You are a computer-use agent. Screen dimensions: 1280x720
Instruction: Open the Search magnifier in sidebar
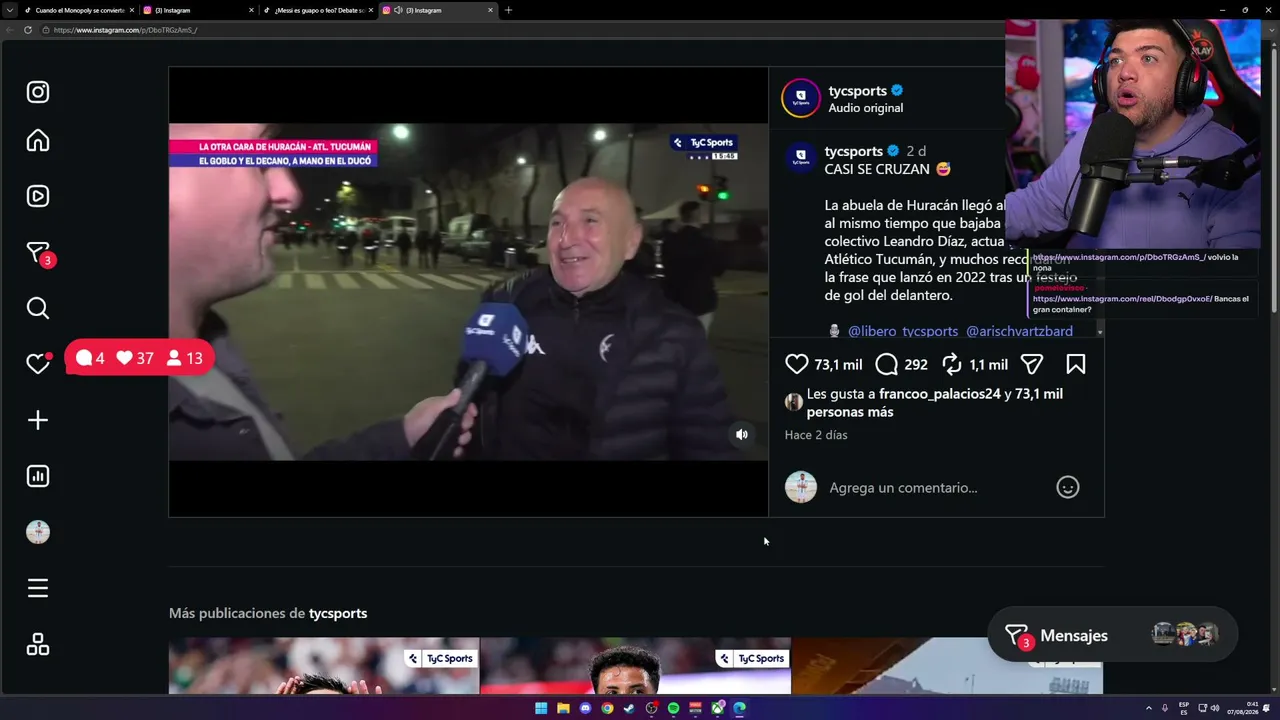click(x=38, y=308)
